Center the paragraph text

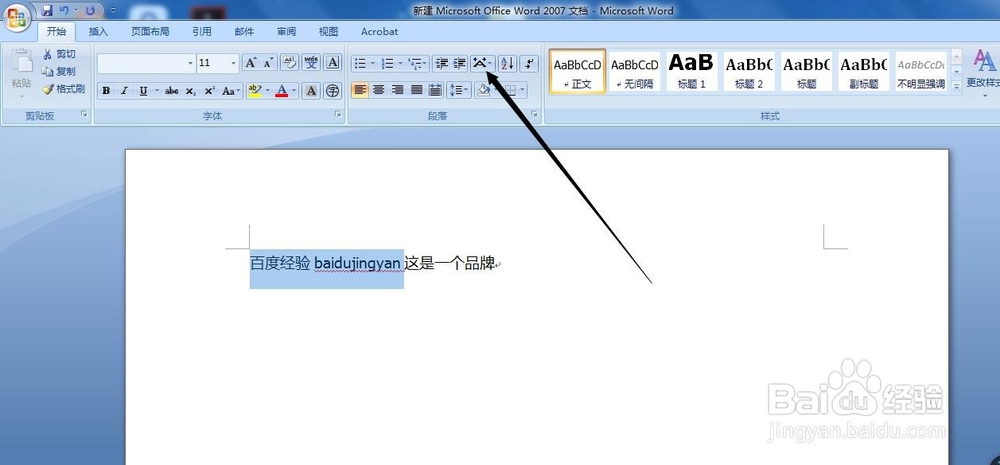click(379, 90)
